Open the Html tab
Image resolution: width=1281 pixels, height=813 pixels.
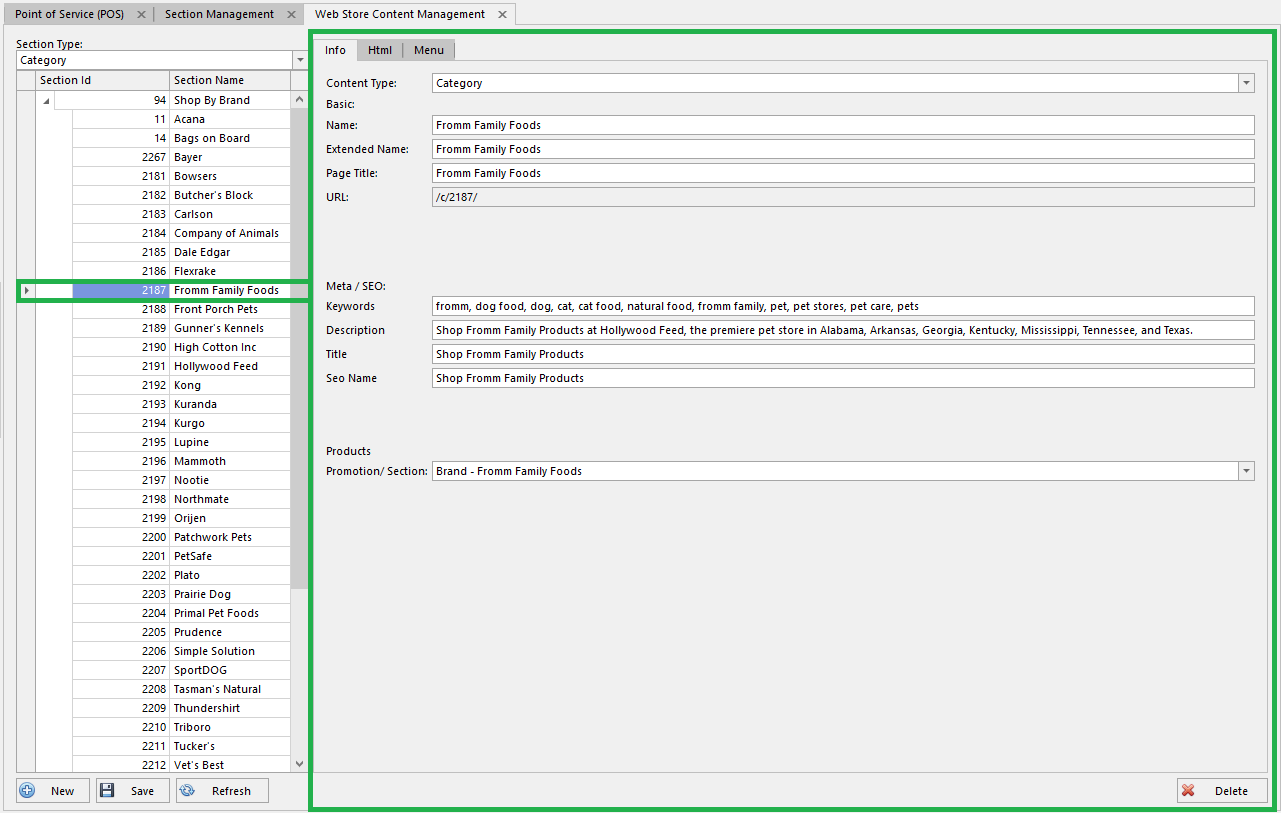(380, 50)
